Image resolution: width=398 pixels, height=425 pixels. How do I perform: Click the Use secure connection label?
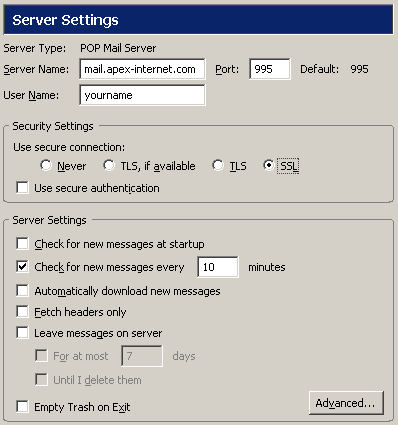[69, 147]
